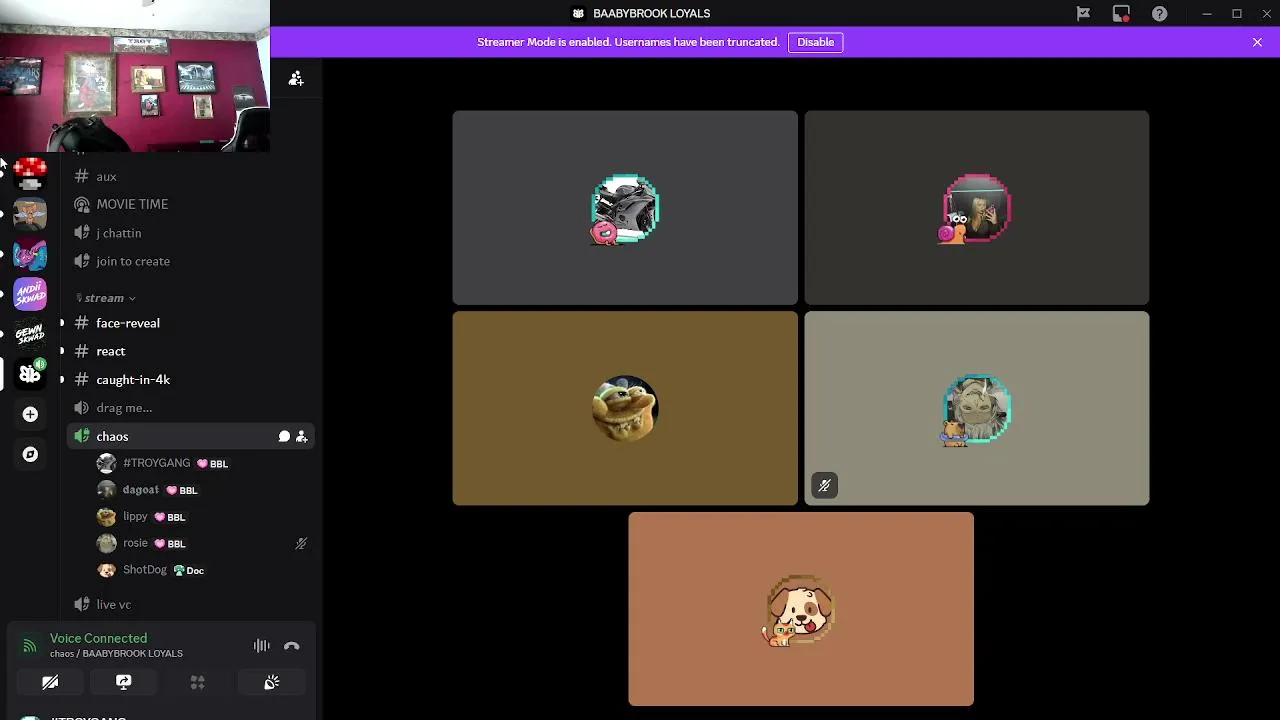Open the Discord inbox flag icon
This screenshot has width=1280, height=720.
[1083, 14]
